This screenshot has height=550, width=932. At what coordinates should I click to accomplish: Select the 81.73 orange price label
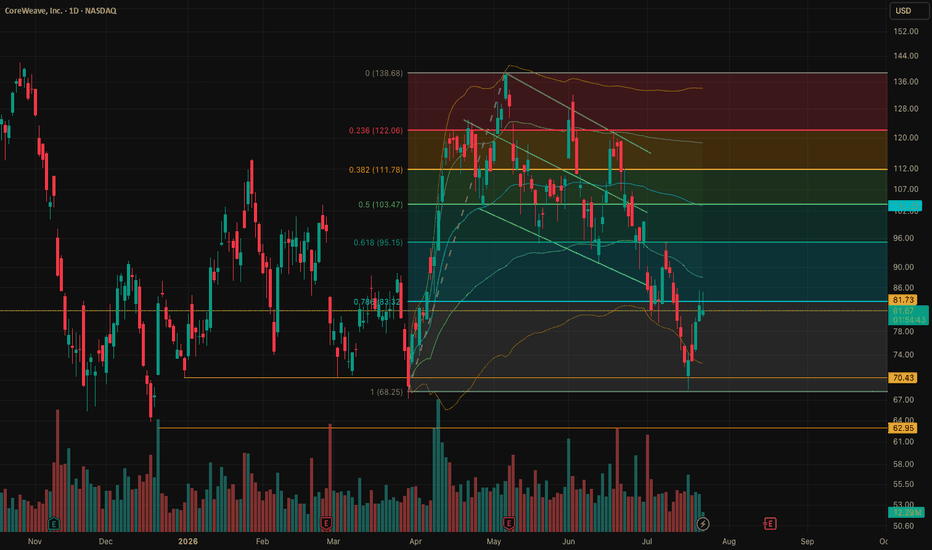pos(903,300)
